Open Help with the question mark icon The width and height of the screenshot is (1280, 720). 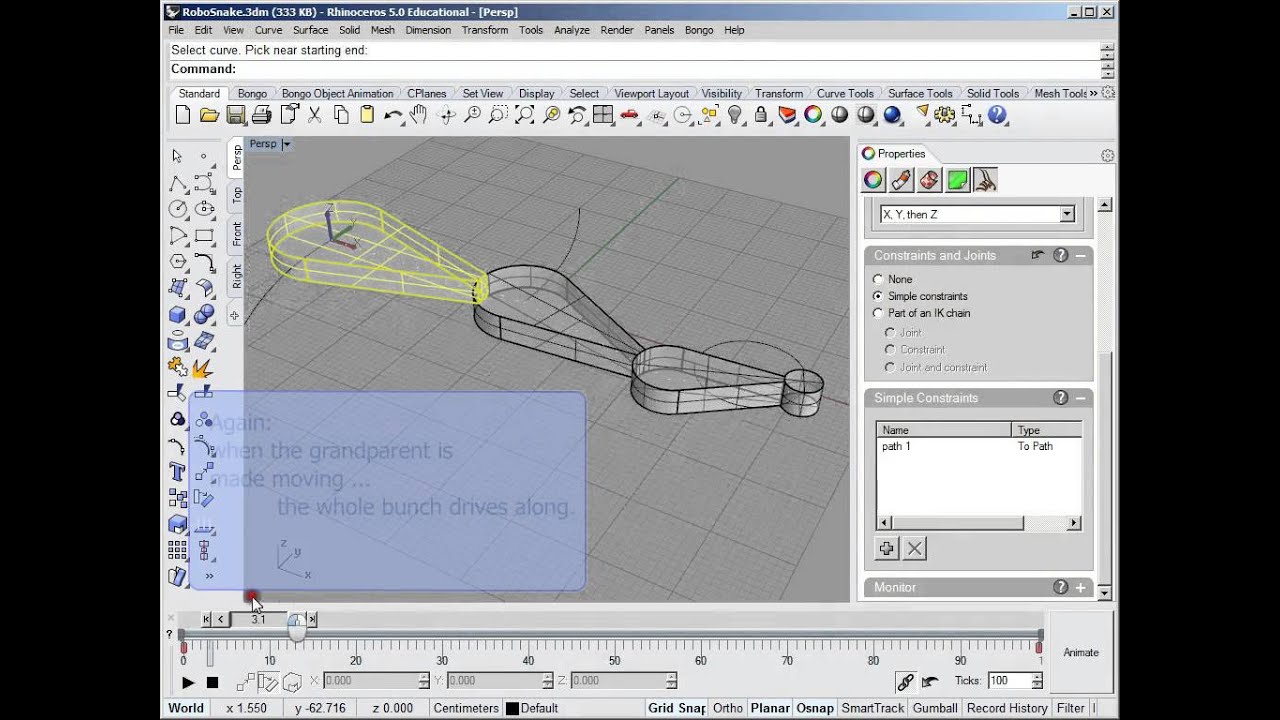click(x=997, y=115)
